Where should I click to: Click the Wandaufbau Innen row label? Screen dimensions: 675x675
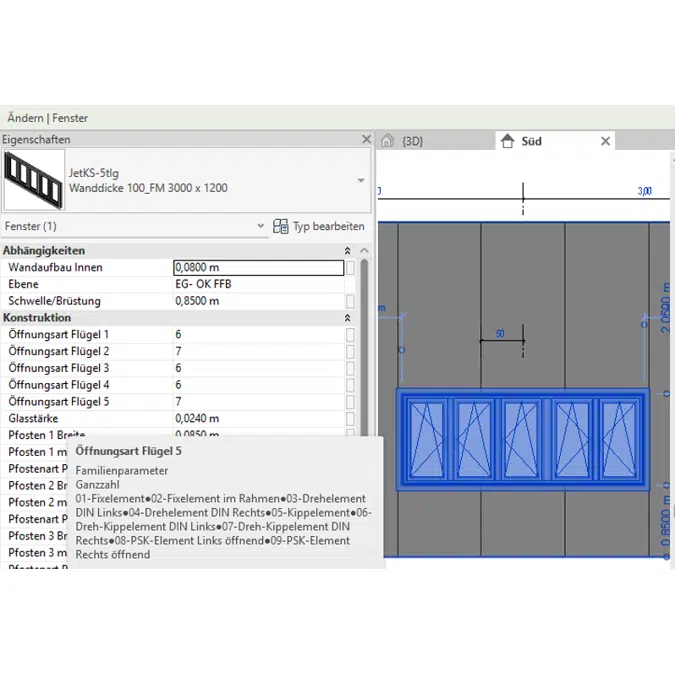tap(56, 267)
